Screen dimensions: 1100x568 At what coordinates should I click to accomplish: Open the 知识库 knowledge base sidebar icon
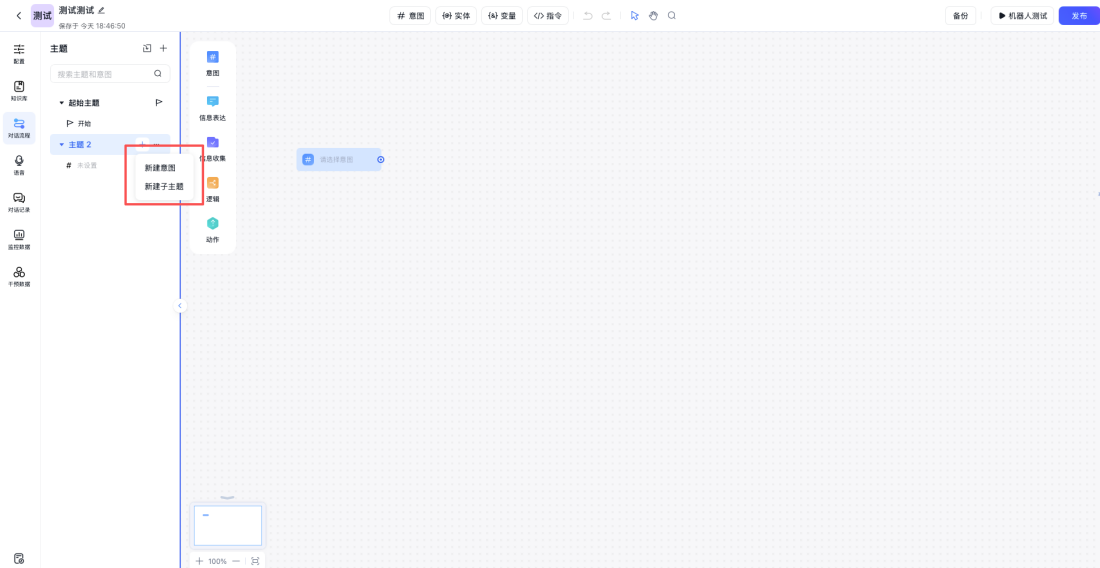pos(19,89)
